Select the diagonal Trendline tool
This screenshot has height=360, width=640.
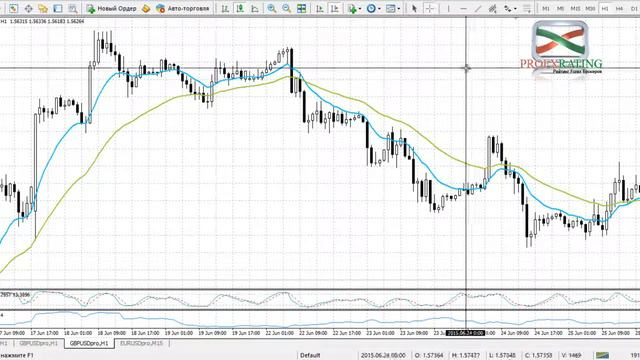point(478,8)
